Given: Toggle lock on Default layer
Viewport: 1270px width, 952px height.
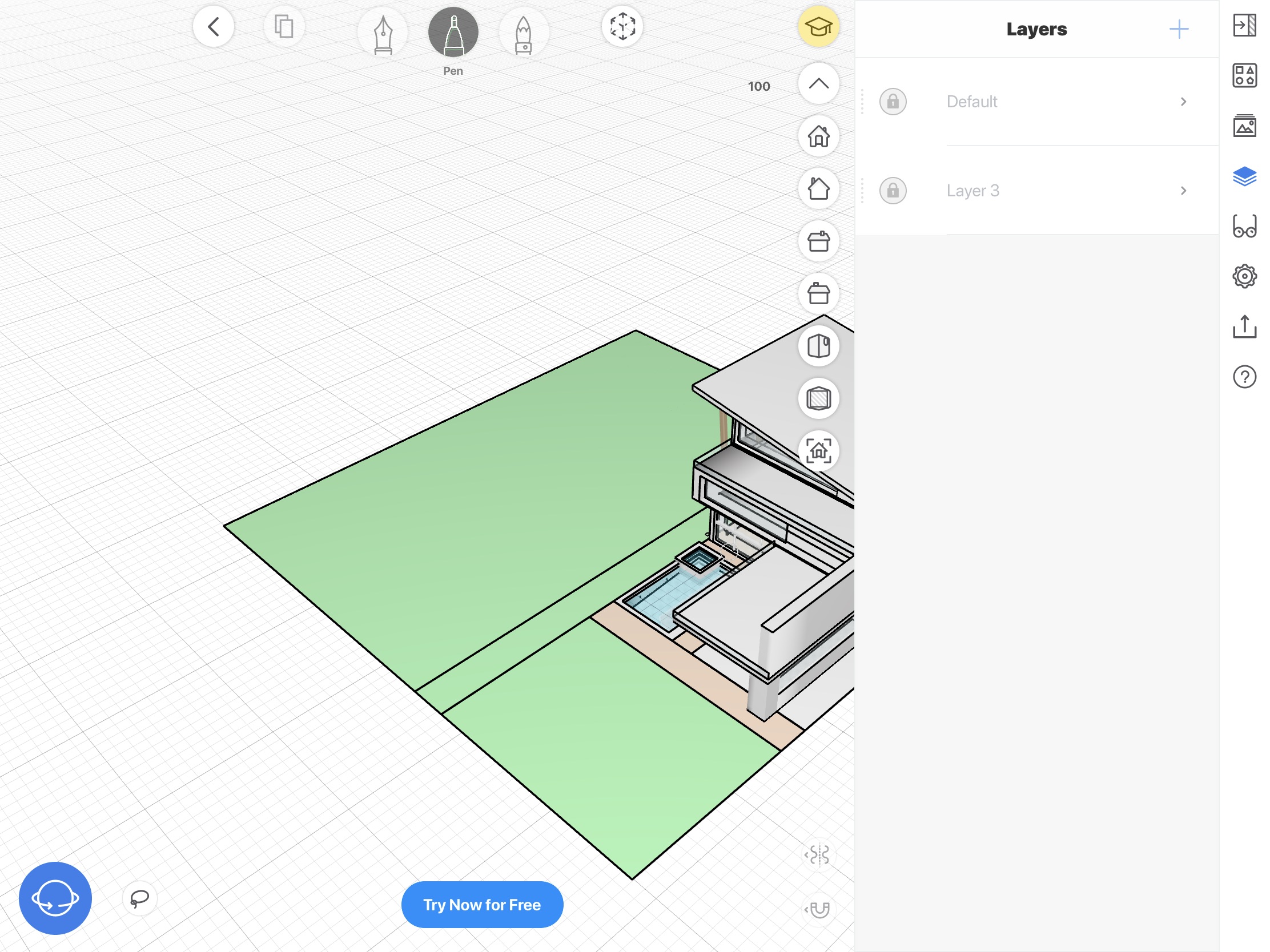Looking at the screenshot, I should click(893, 101).
